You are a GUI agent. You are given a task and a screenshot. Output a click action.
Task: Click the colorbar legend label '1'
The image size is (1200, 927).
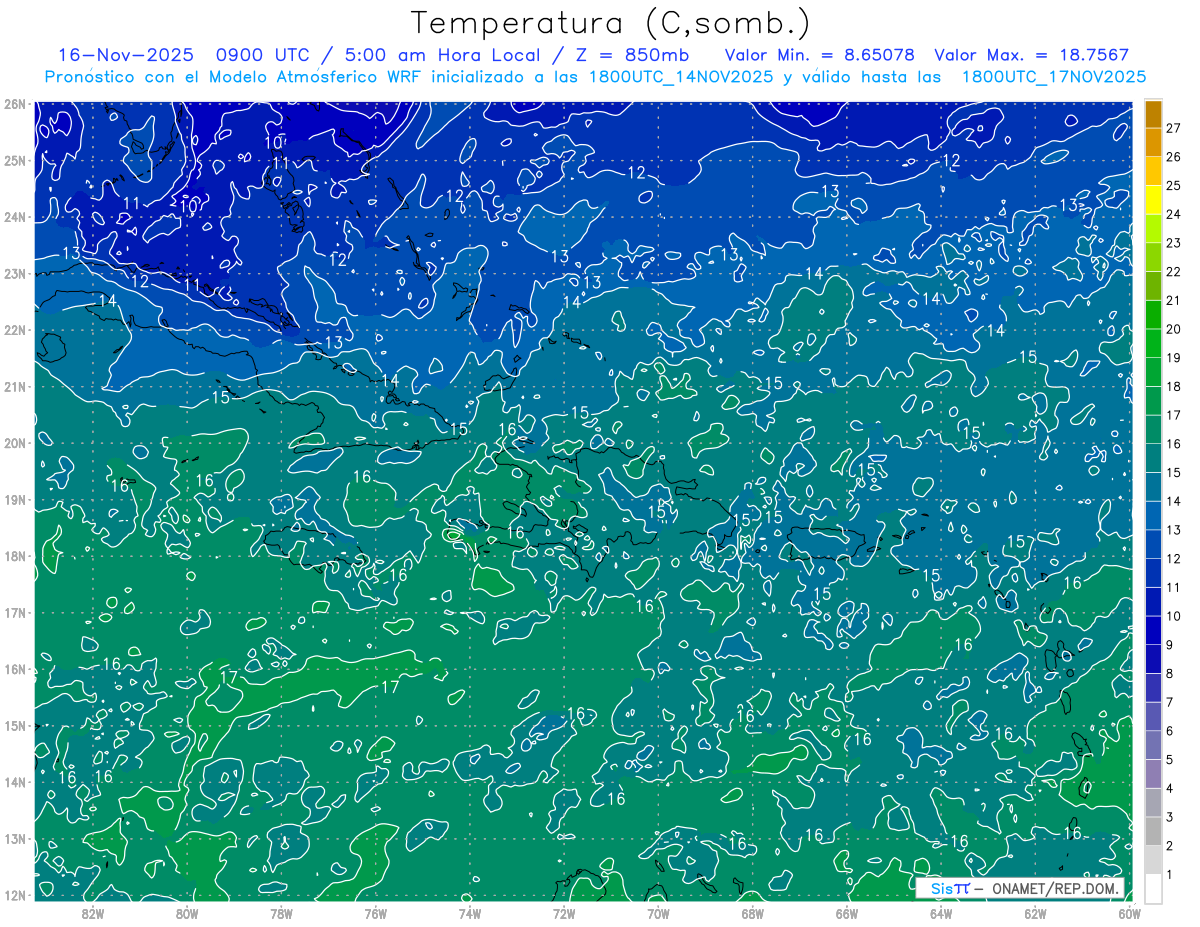click(x=1170, y=875)
